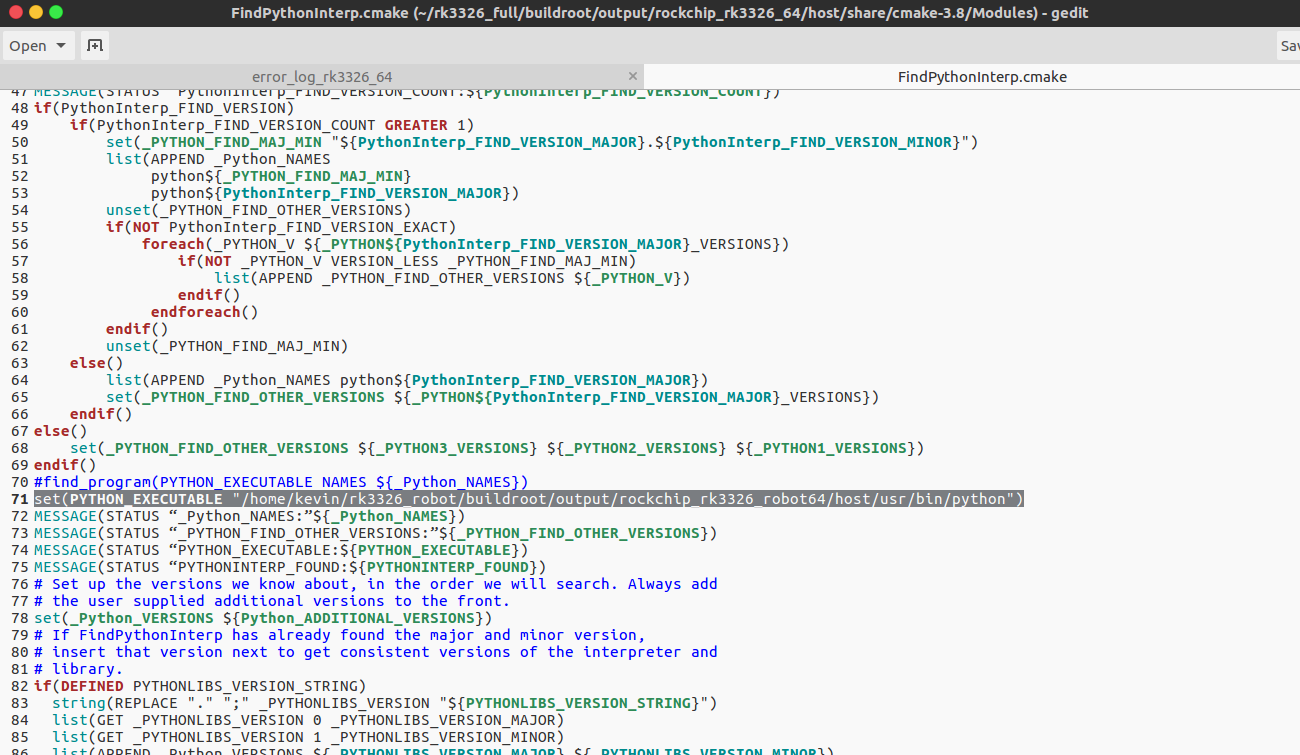Click 'foreach(_PYTHON_V' on line 56
This screenshot has height=755, width=1300.
point(218,244)
